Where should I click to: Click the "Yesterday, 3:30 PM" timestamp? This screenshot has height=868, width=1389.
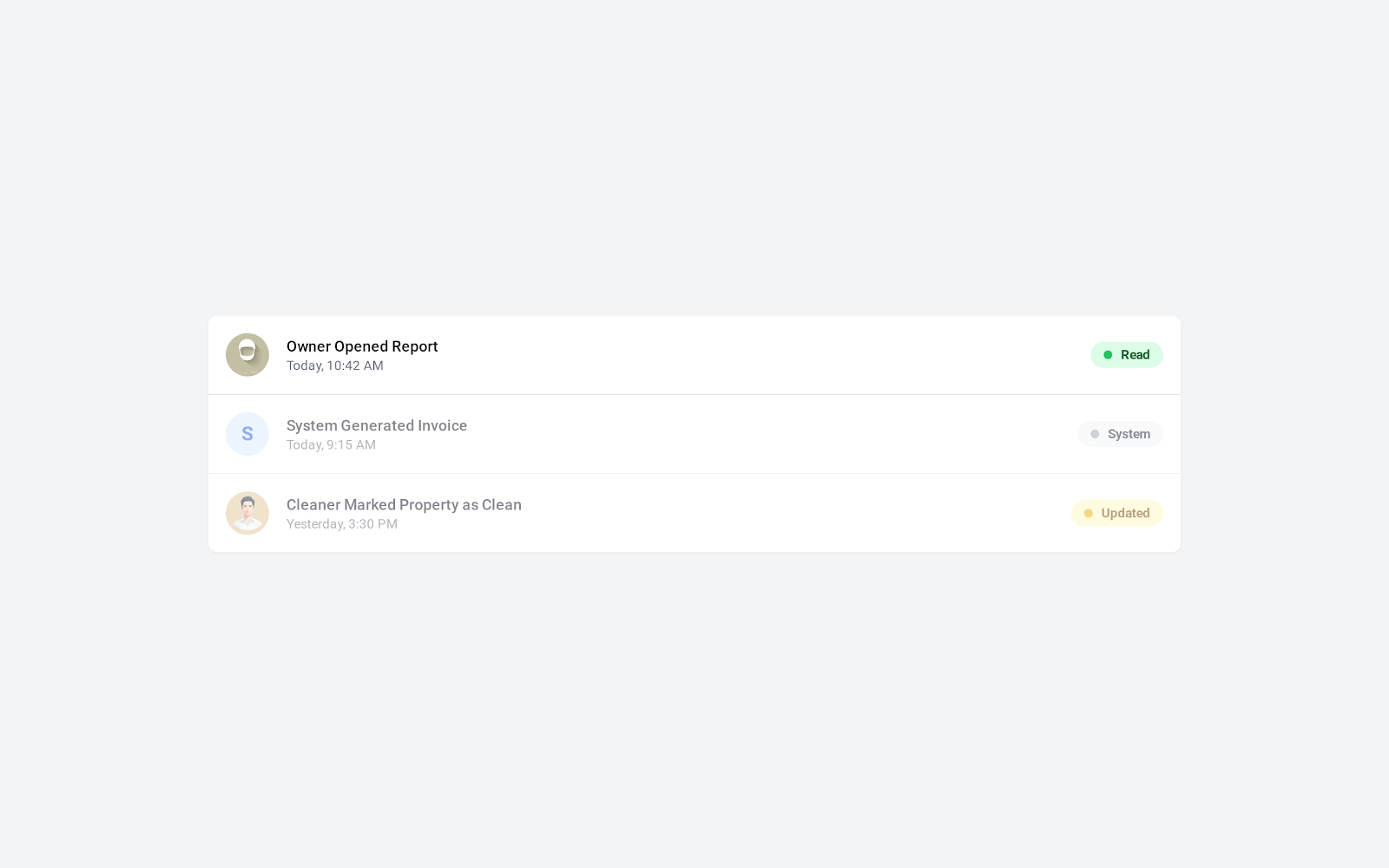(x=342, y=524)
